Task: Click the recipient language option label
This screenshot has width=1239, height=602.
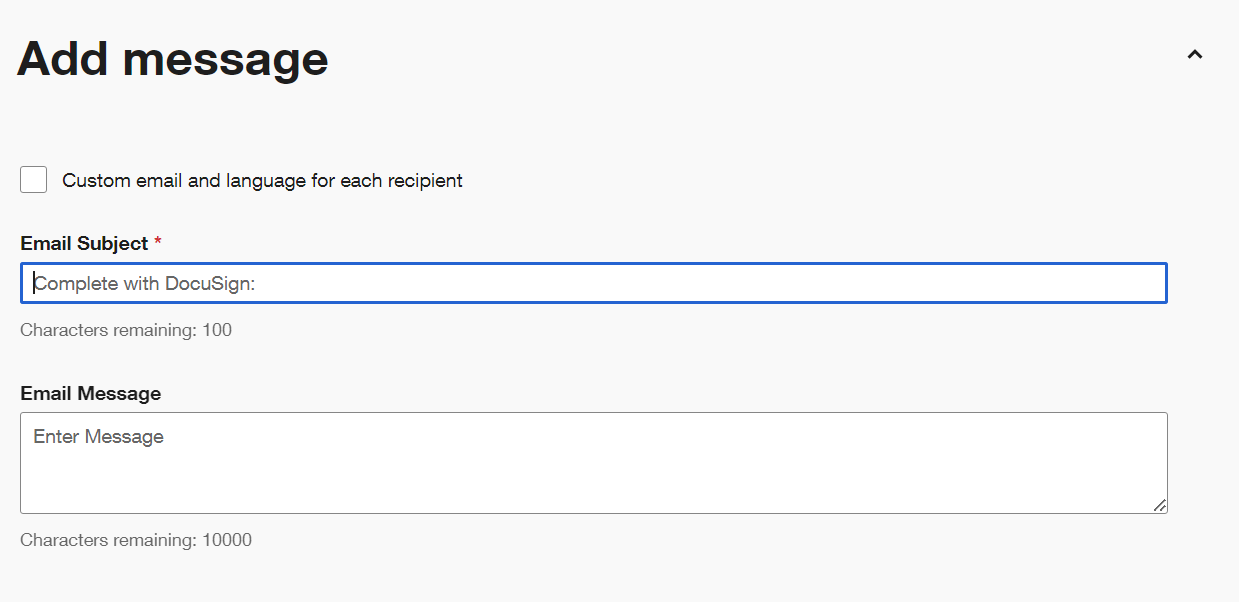Action: (262, 180)
